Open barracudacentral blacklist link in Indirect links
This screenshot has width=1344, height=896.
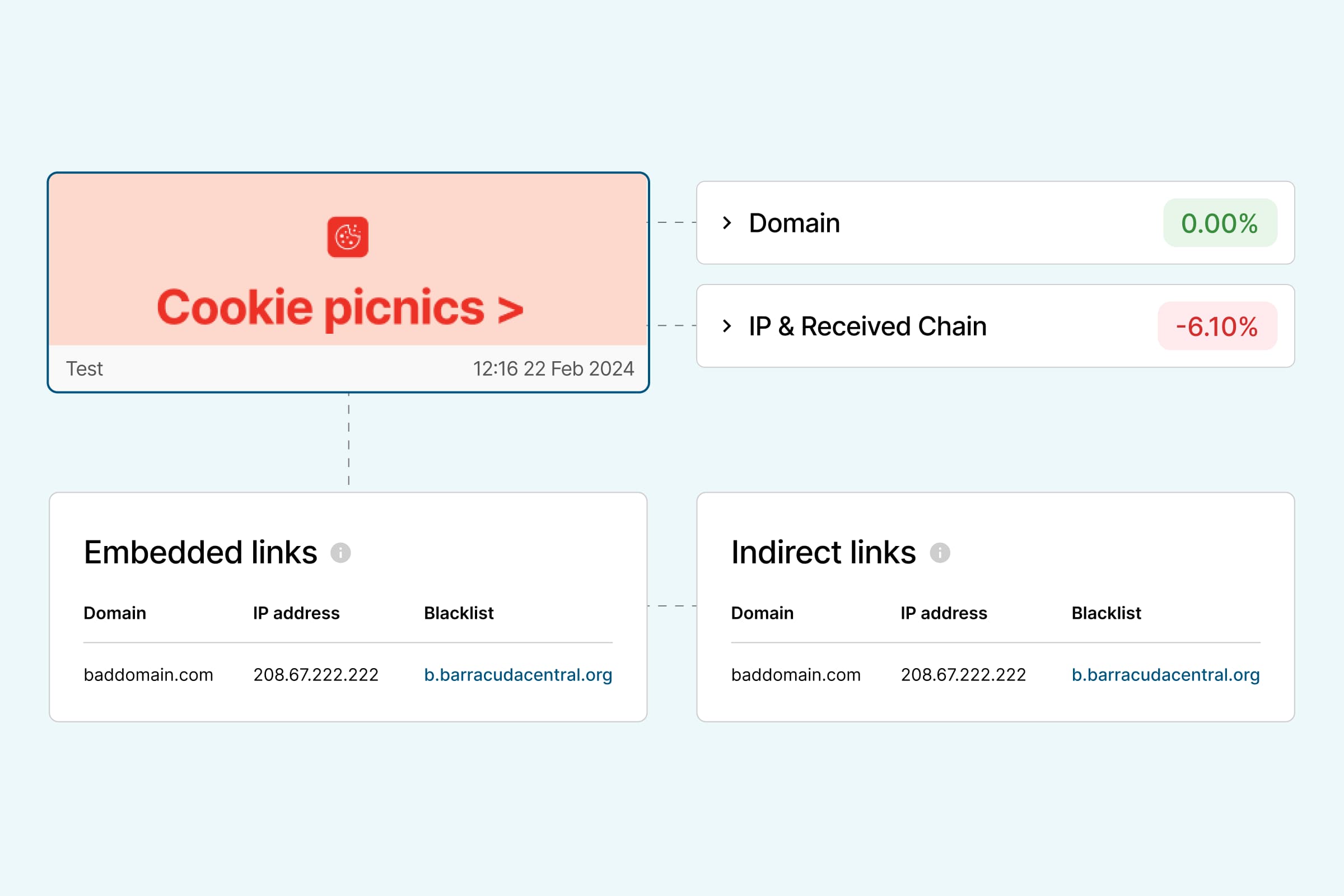[x=1165, y=675]
